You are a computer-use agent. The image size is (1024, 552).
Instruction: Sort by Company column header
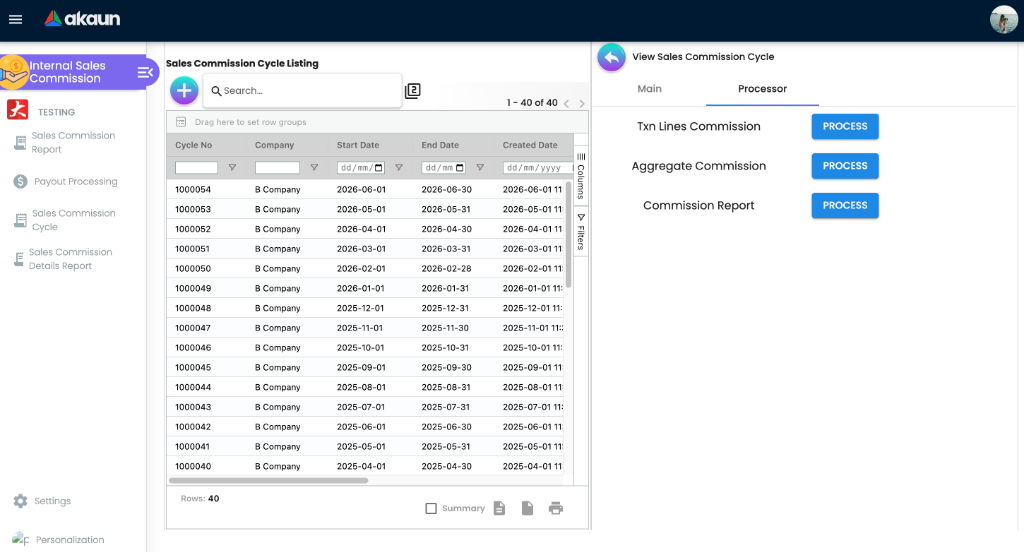[274, 145]
